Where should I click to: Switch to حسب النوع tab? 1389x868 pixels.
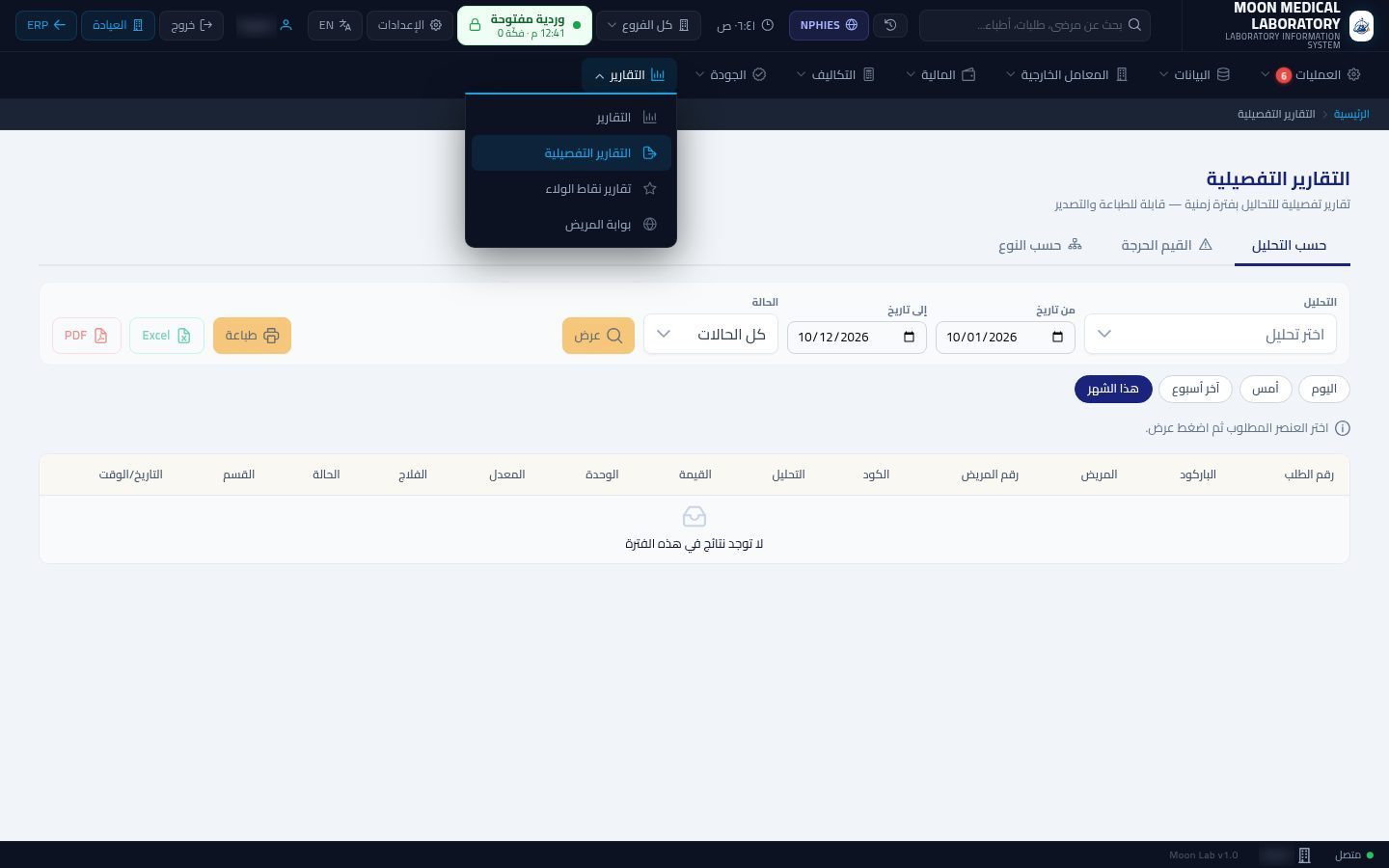click(x=1040, y=245)
